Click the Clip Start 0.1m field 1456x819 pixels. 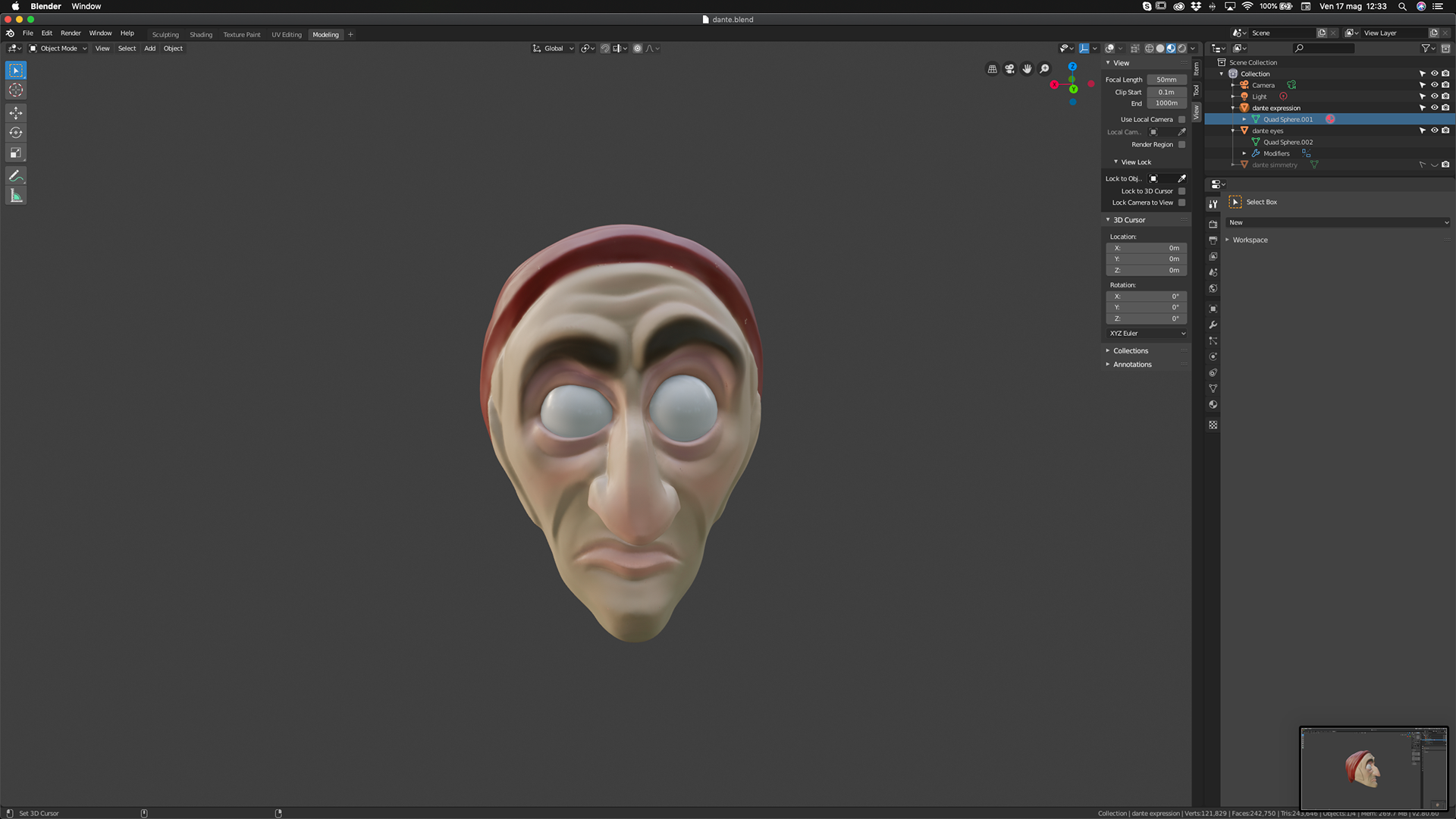pyautogui.click(x=1166, y=93)
